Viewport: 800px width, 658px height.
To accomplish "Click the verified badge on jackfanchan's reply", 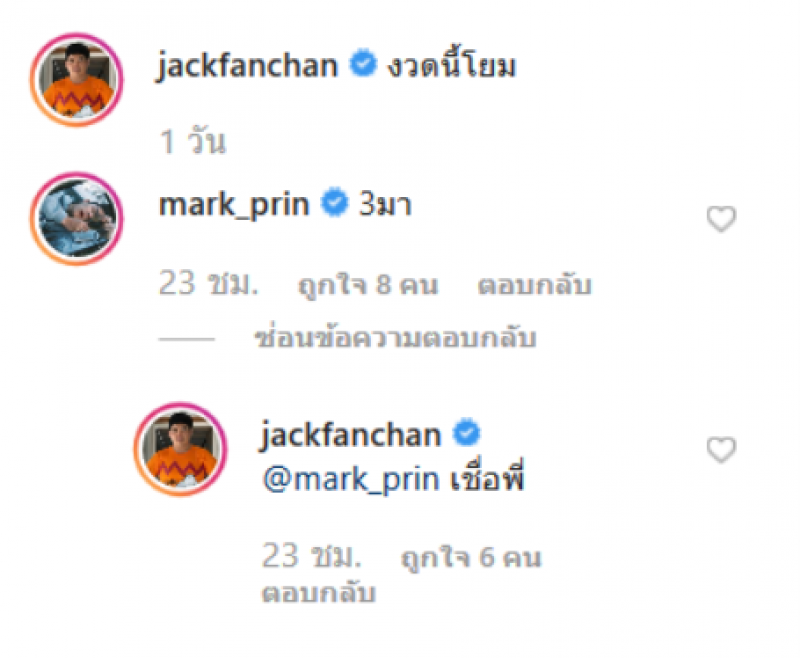I will pyautogui.click(x=467, y=433).
